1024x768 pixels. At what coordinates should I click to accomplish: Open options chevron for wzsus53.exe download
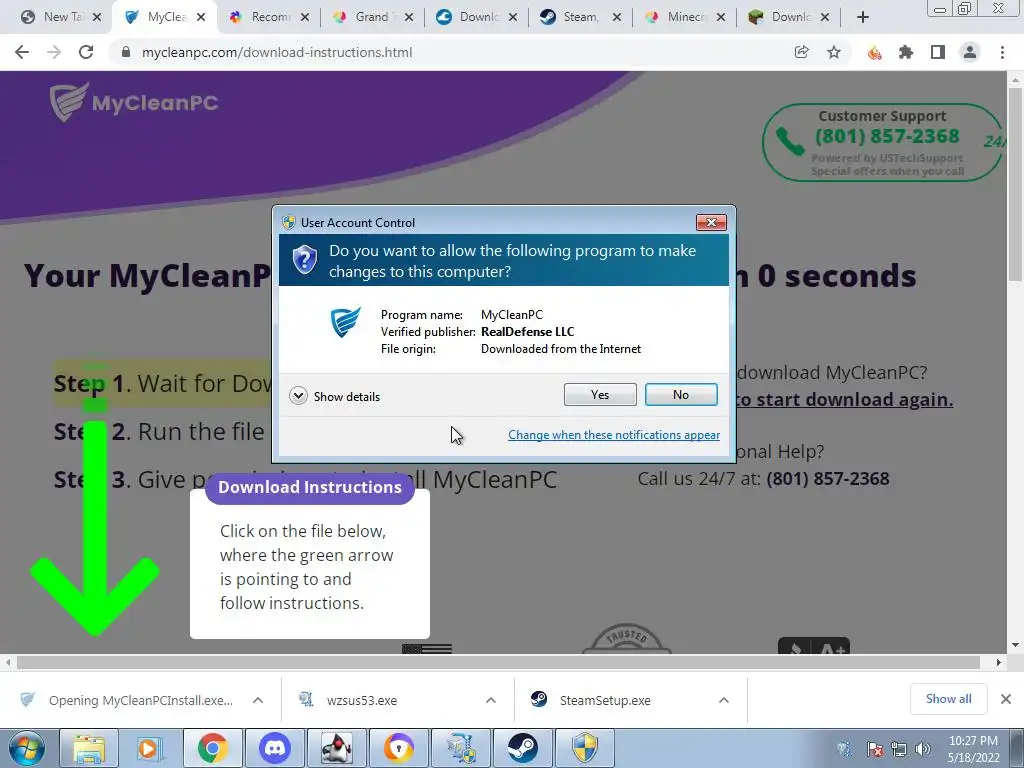(491, 700)
